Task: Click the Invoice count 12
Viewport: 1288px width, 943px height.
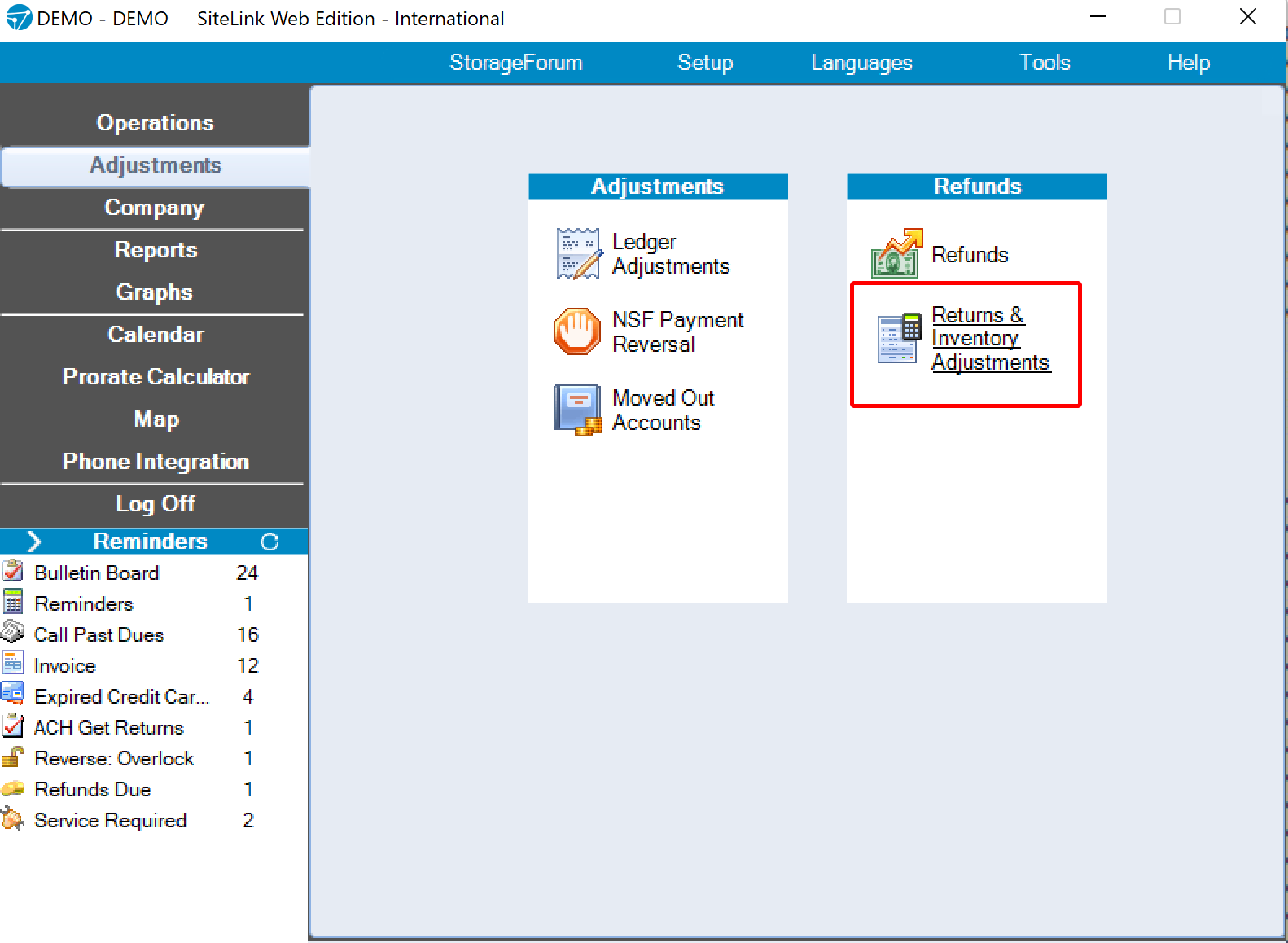Action: 248,665
